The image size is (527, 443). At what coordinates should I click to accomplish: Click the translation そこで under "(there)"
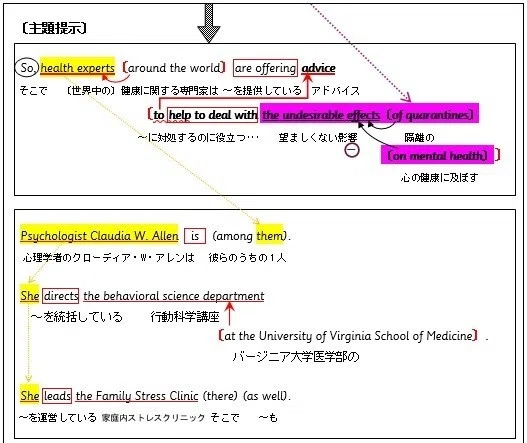(x=225, y=417)
